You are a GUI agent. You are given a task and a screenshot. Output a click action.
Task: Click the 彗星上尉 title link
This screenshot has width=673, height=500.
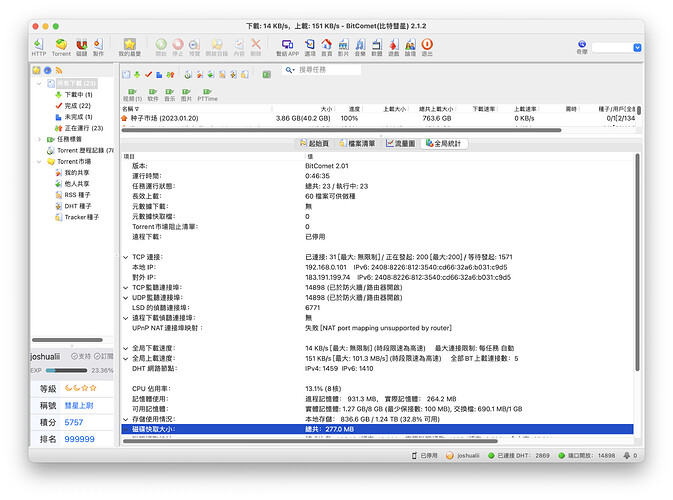pos(79,406)
